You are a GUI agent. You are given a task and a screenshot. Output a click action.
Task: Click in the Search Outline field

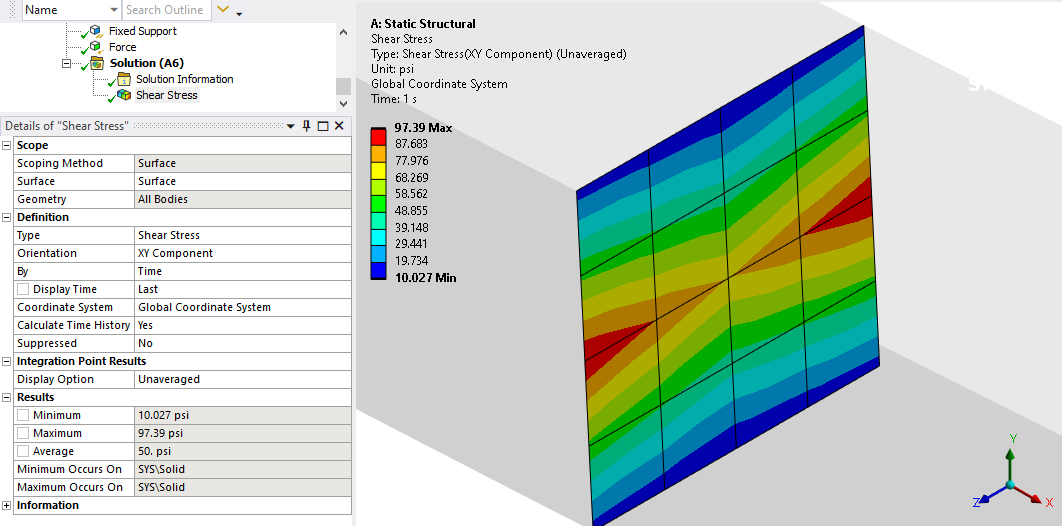click(x=165, y=10)
